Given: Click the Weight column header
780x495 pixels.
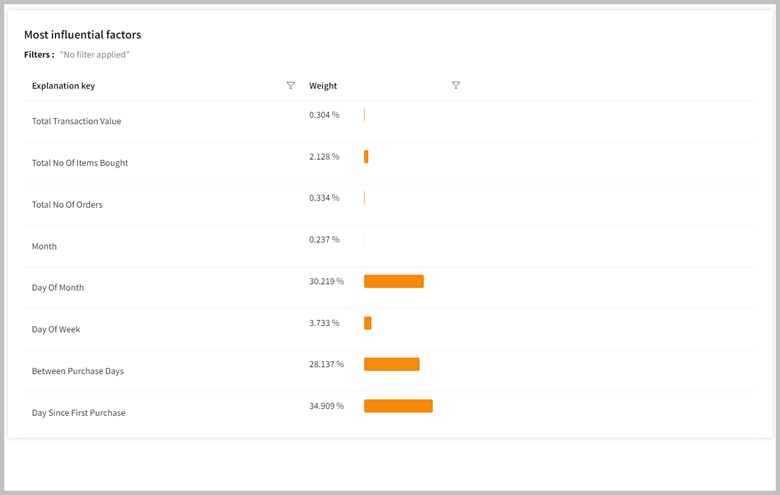Looking at the screenshot, I should click(323, 86).
